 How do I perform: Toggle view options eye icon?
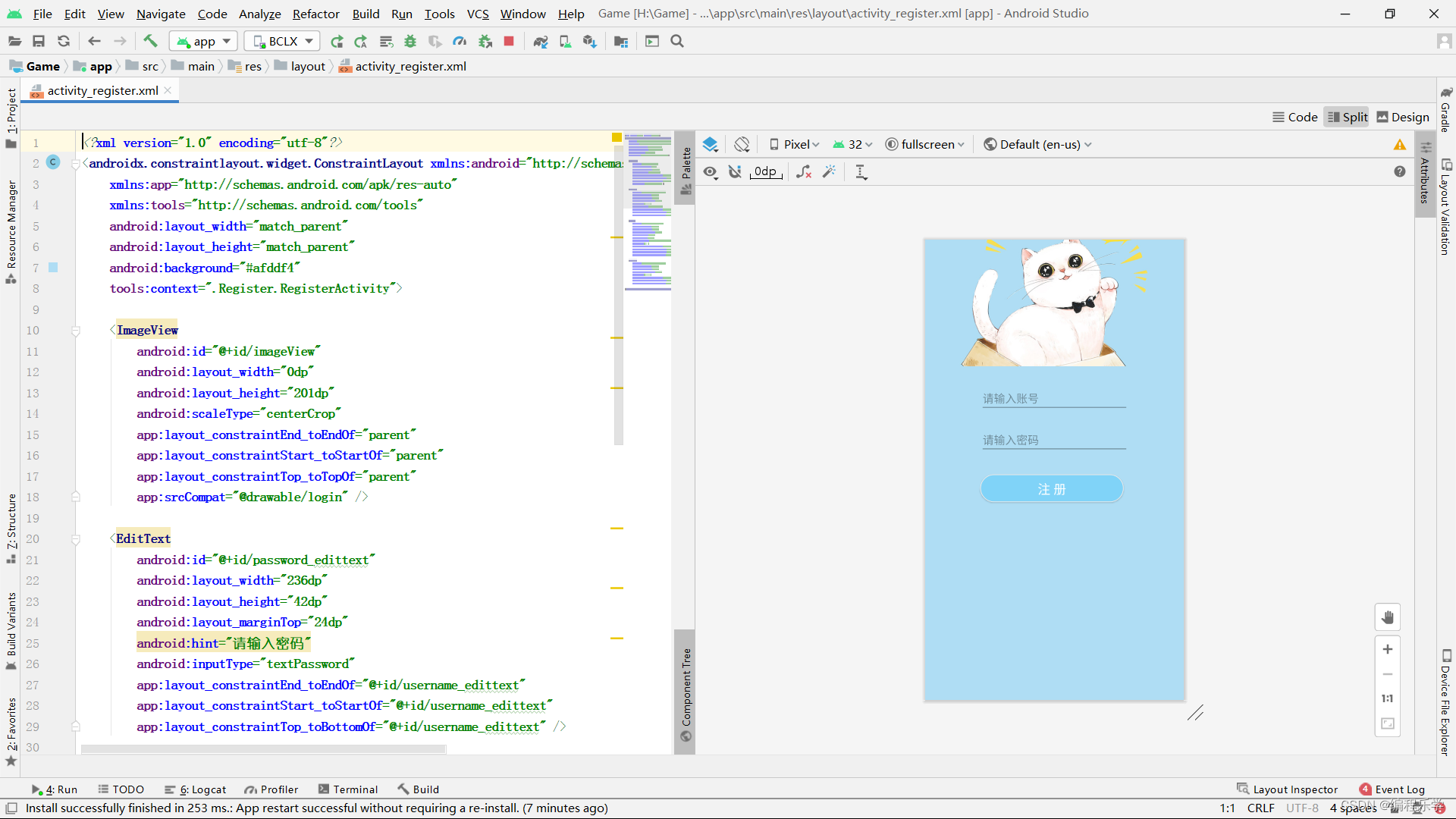point(710,172)
